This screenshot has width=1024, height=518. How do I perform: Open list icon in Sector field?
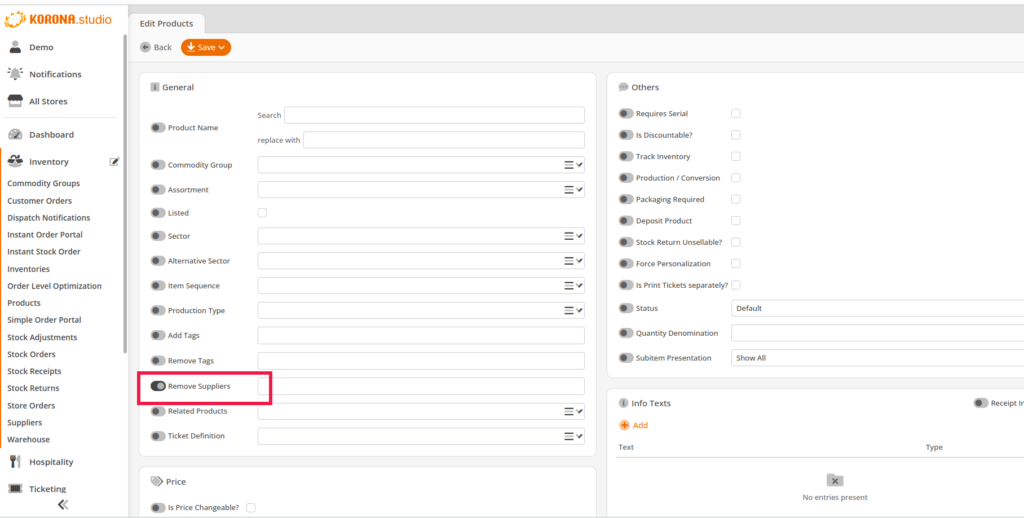coord(569,236)
